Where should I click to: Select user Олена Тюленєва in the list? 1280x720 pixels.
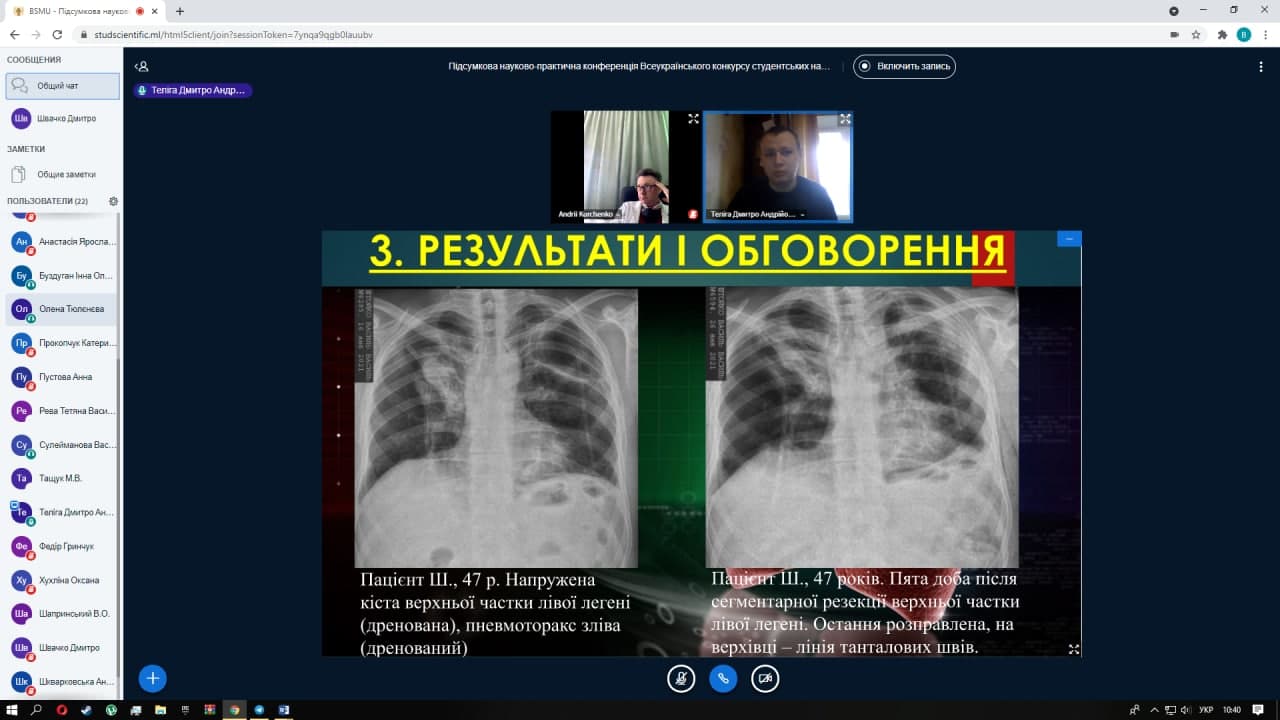[x=62, y=309]
